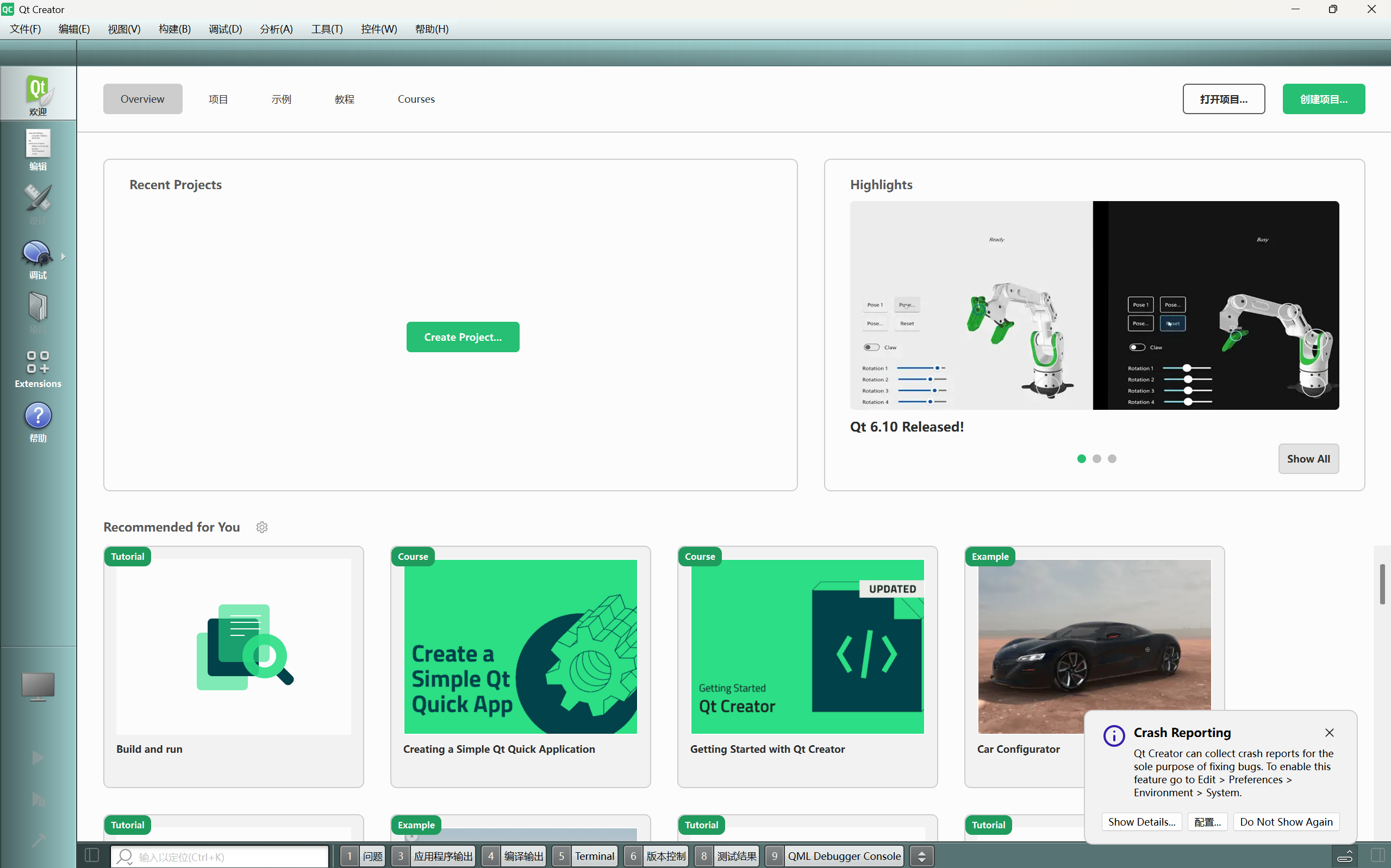Toggle the left sidebar visibility

click(x=92, y=855)
